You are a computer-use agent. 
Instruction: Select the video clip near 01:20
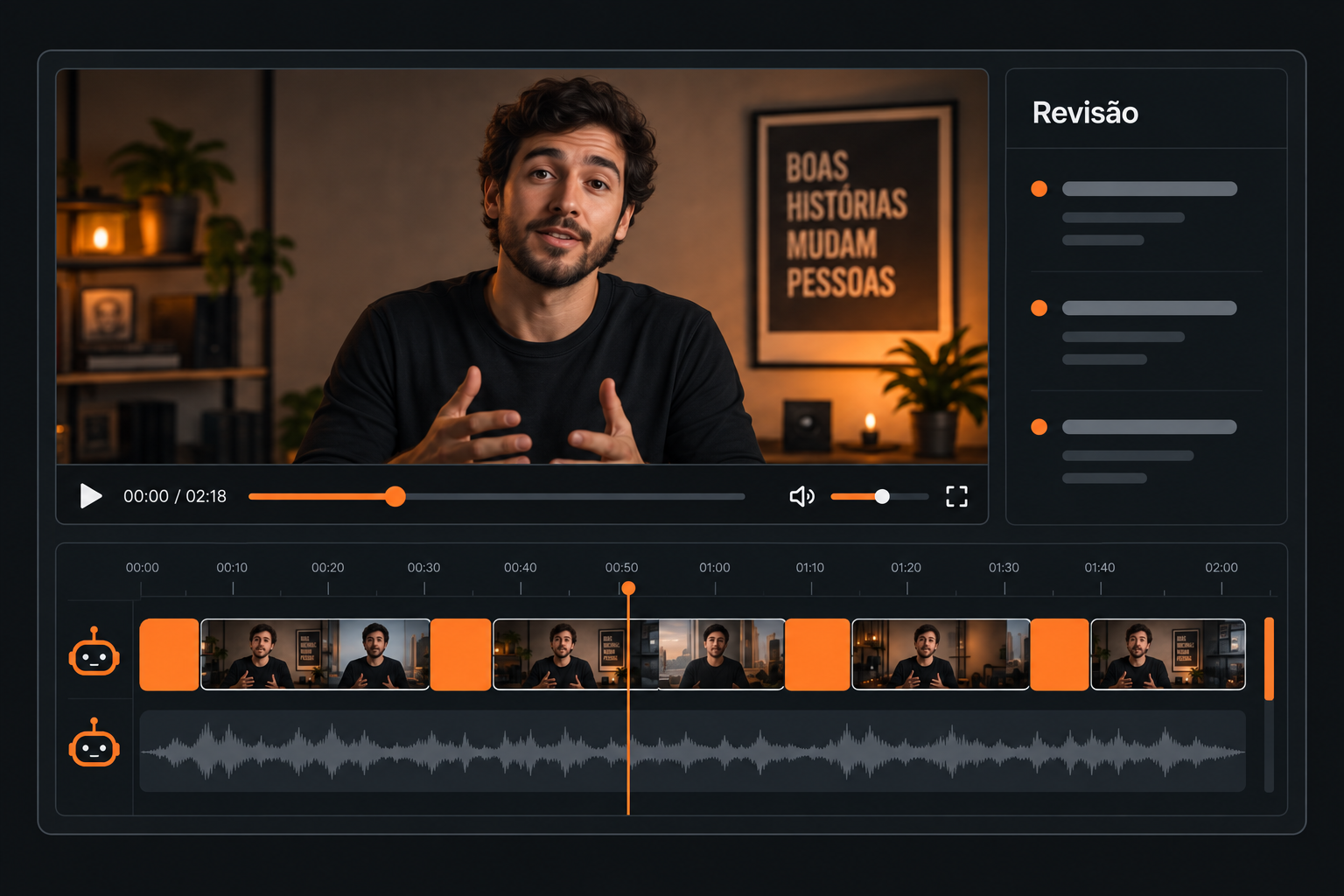[x=941, y=654]
